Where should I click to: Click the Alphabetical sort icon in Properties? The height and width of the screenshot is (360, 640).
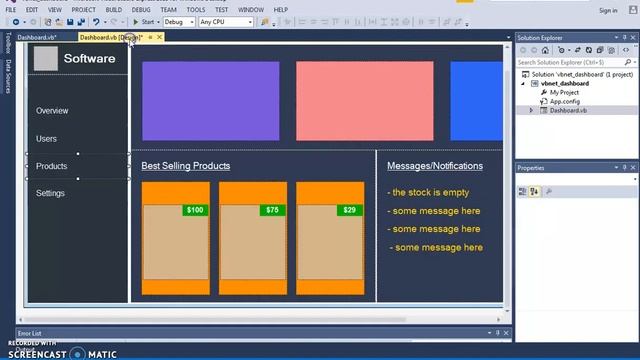tap(534, 191)
